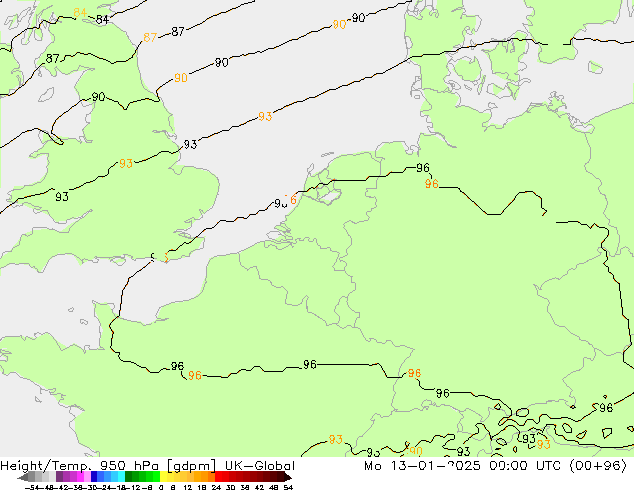Pick the darkest green swatch in the legend

click(129, 477)
